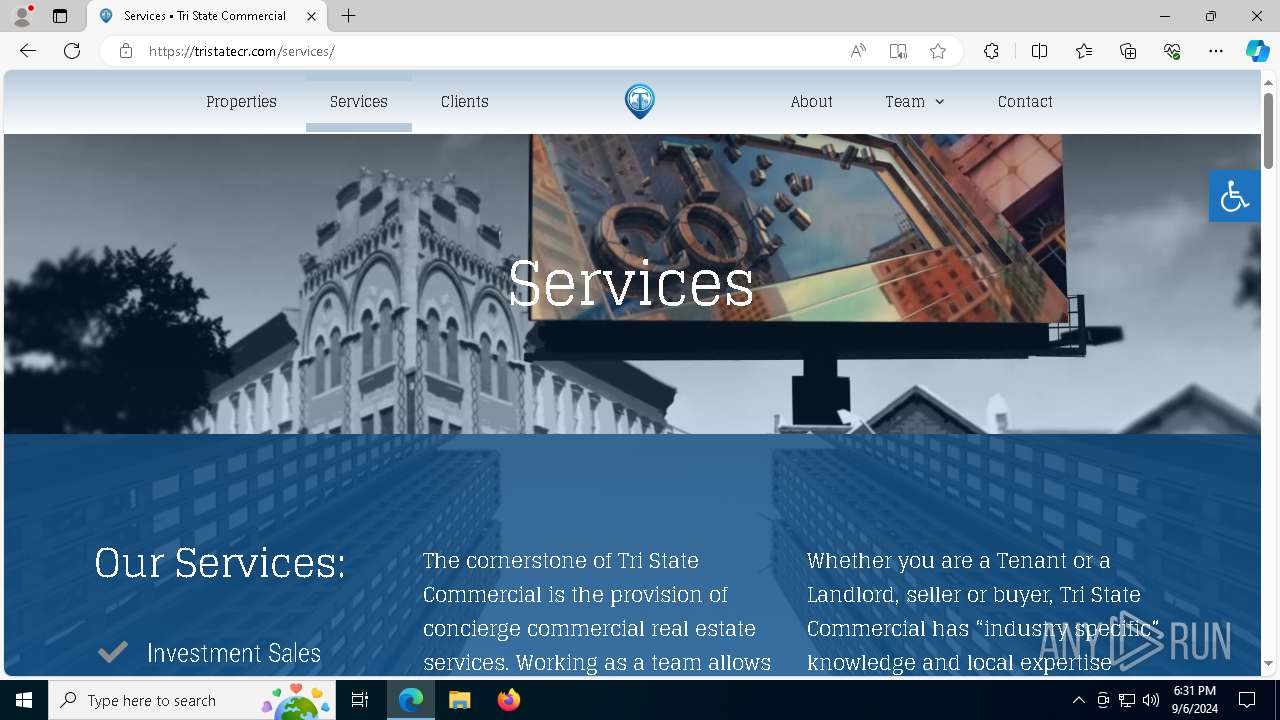
Task: Click the scrollbar up arrow
Action: 1268,81
